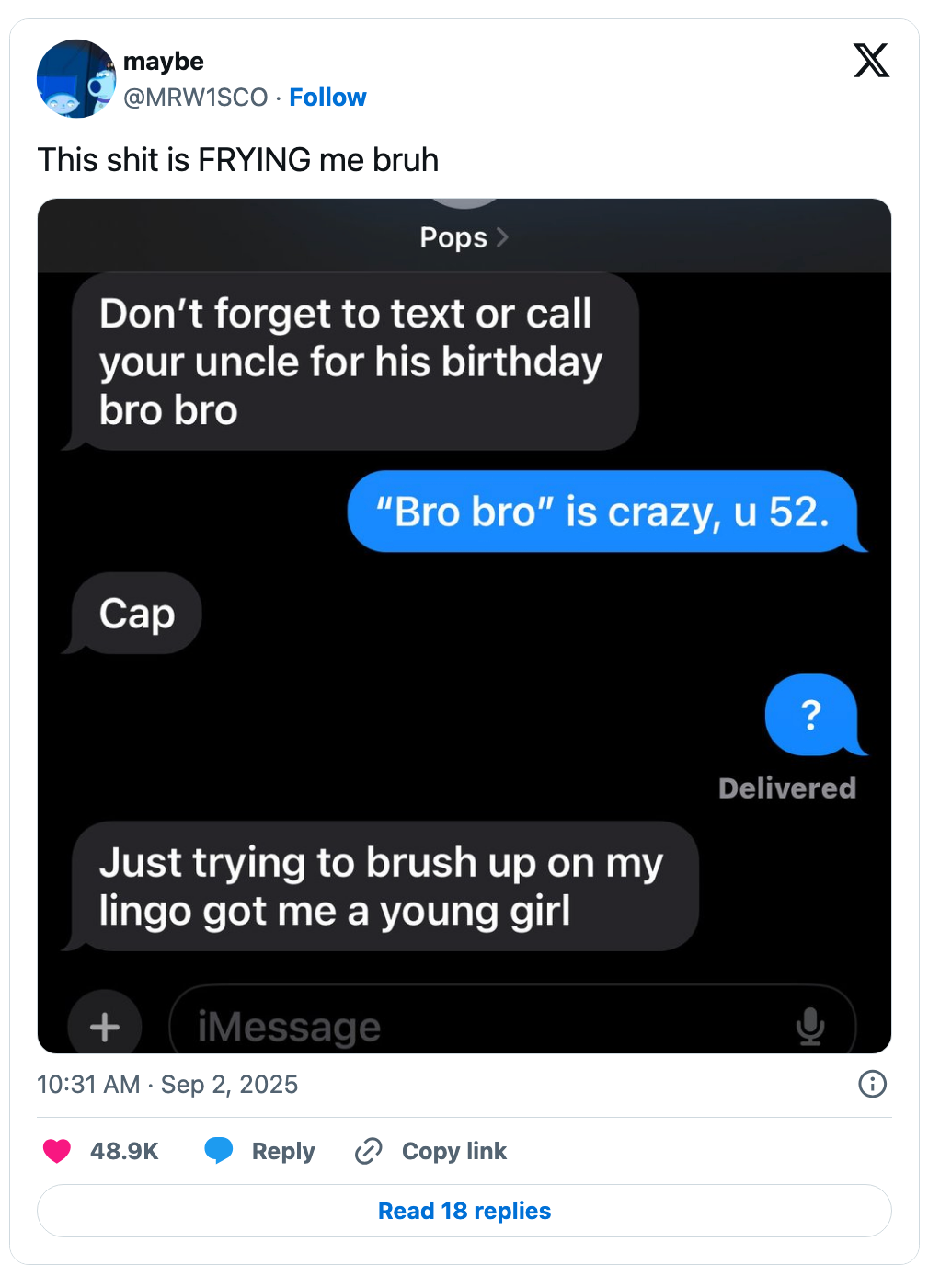The width and height of the screenshot is (940, 1288).
Task: Select the blue question mark message bubble
Action: [x=810, y=715]
